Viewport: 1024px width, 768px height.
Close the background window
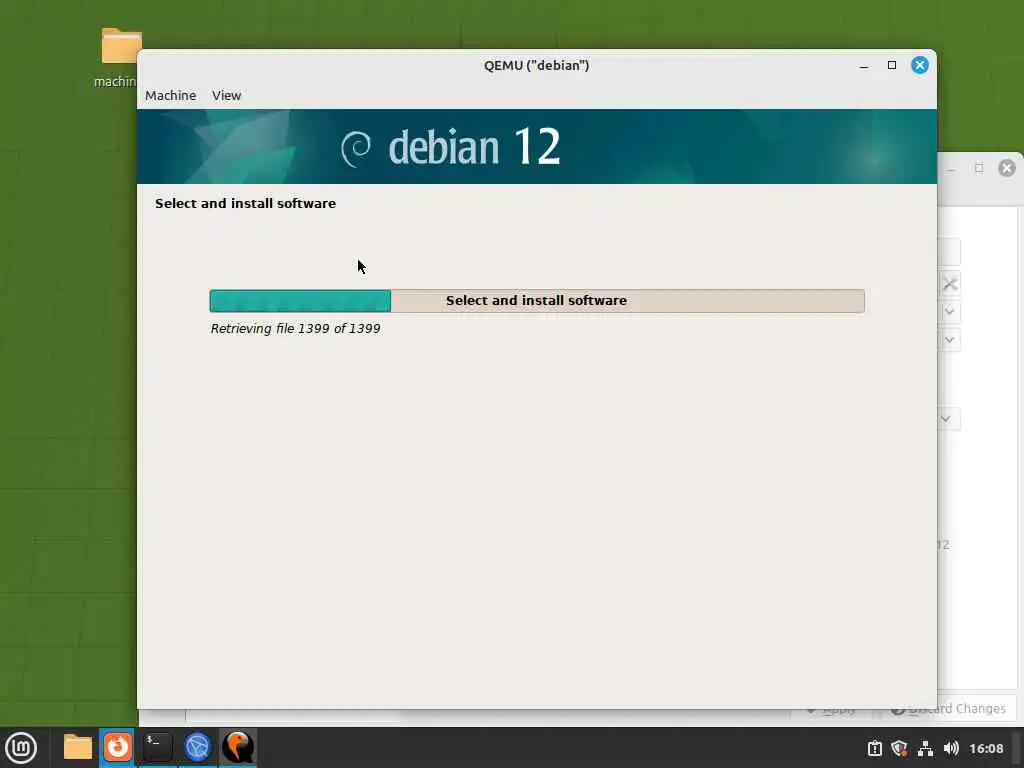(x=1007, y=168)
